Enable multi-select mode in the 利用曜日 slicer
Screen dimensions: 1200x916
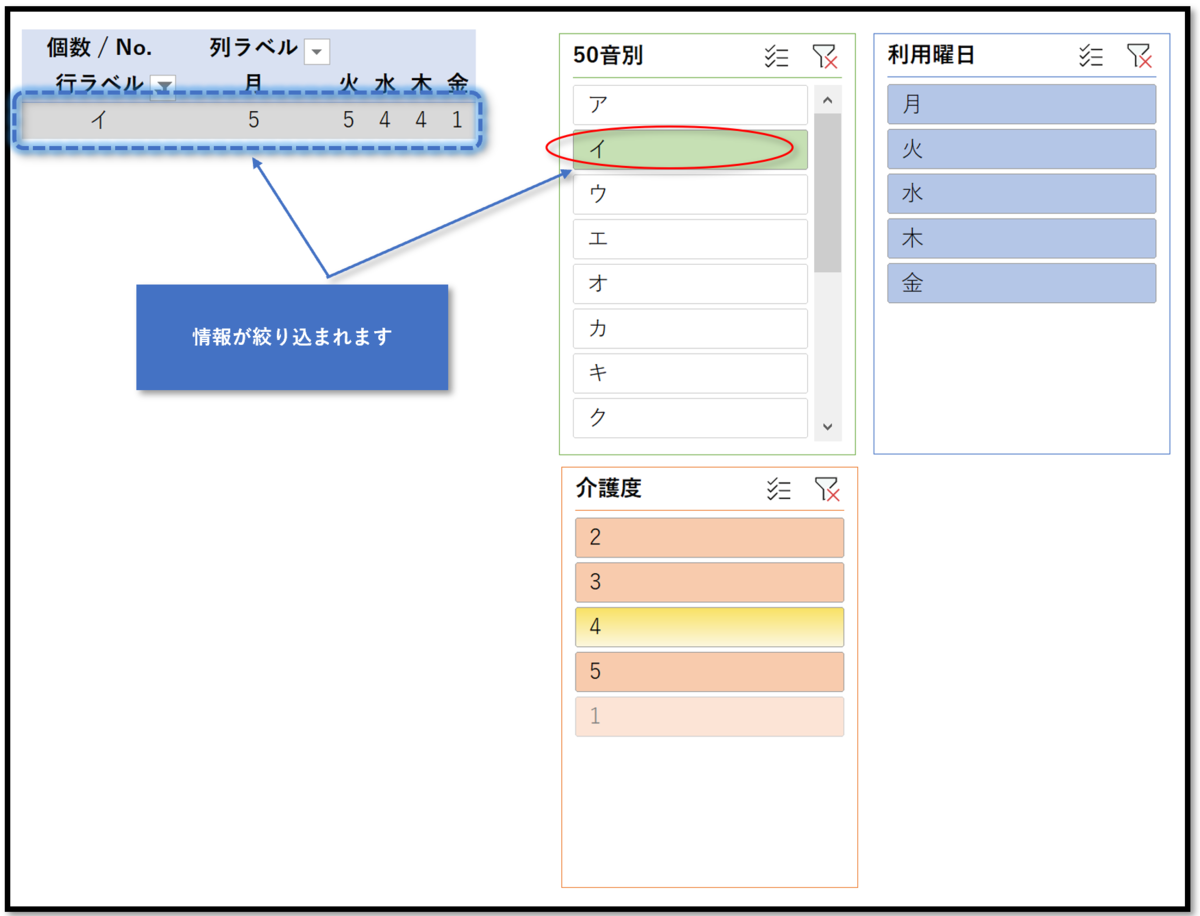click(x=1091, y=57)
